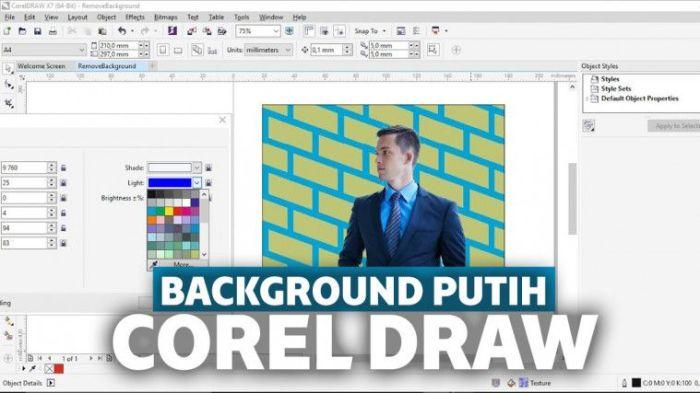
Task: Click the Open folder icon
Action: coord(22,31)
